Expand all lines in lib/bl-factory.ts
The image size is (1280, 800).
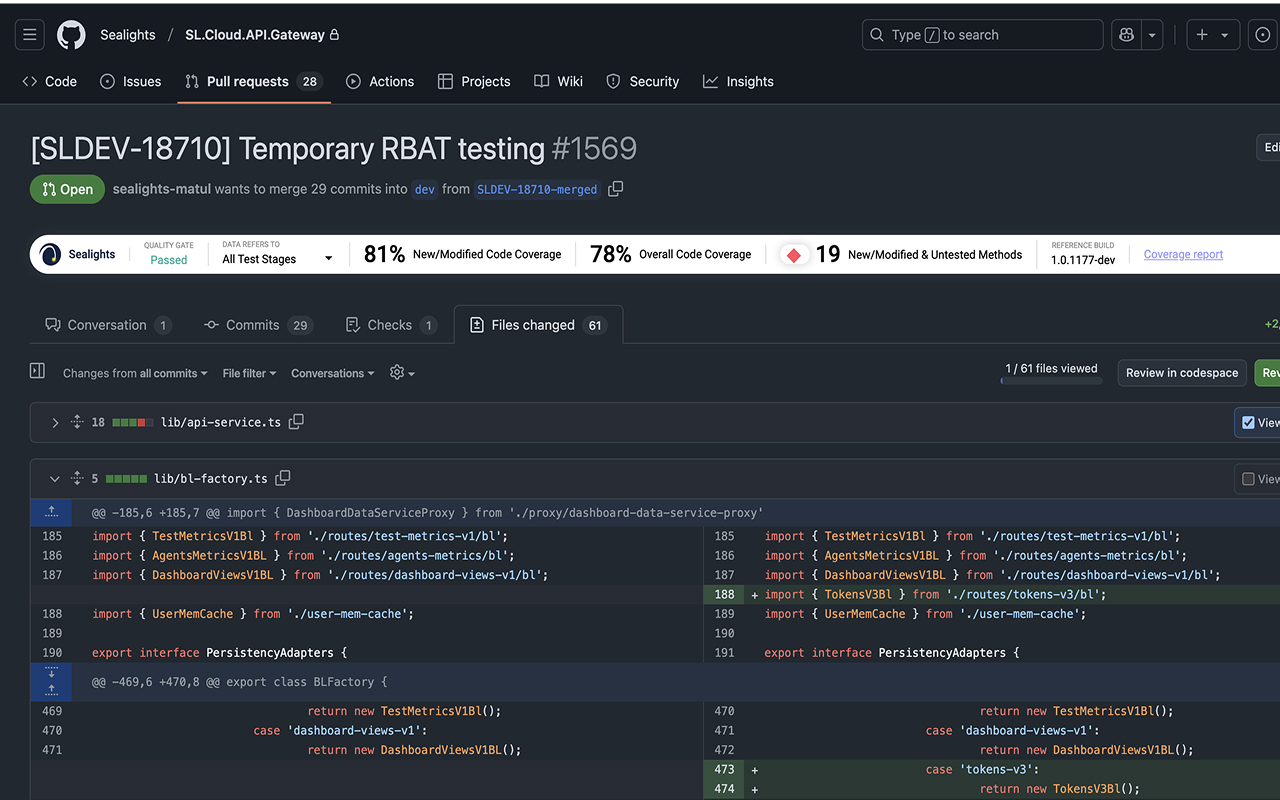tap(77, 479)
